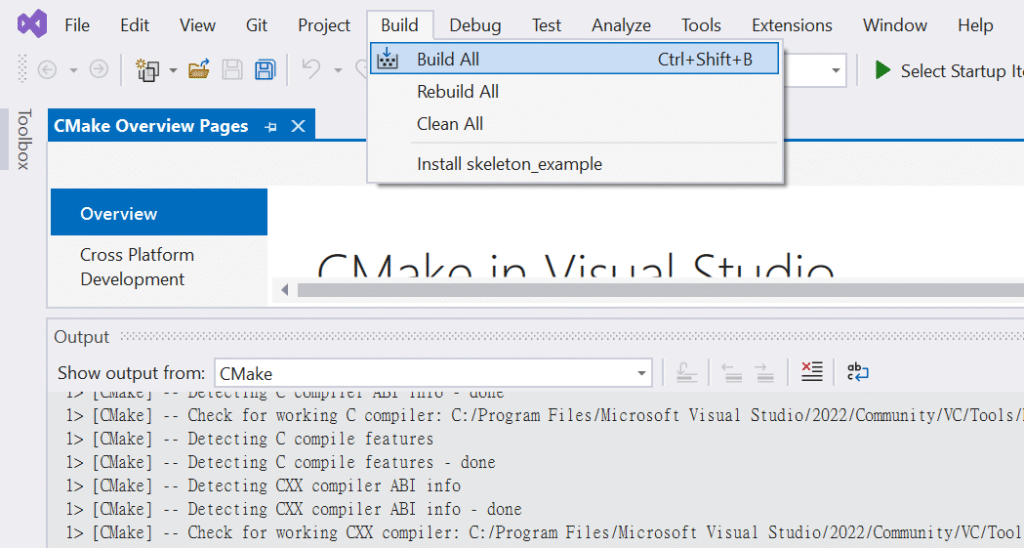Open the Toolbox side panel tab
Screen dimensions: 1024x548
tap(23, 139)
